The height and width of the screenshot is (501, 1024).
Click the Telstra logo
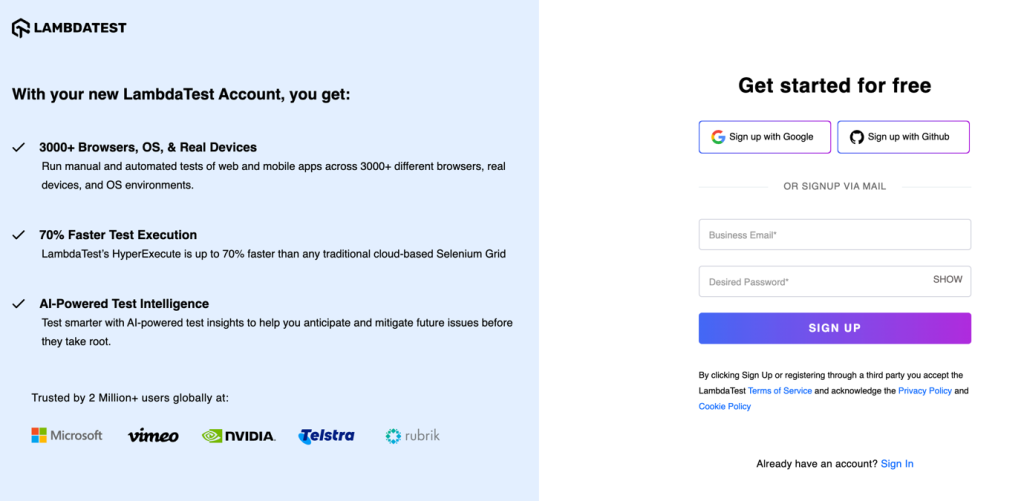pos(327,436)
